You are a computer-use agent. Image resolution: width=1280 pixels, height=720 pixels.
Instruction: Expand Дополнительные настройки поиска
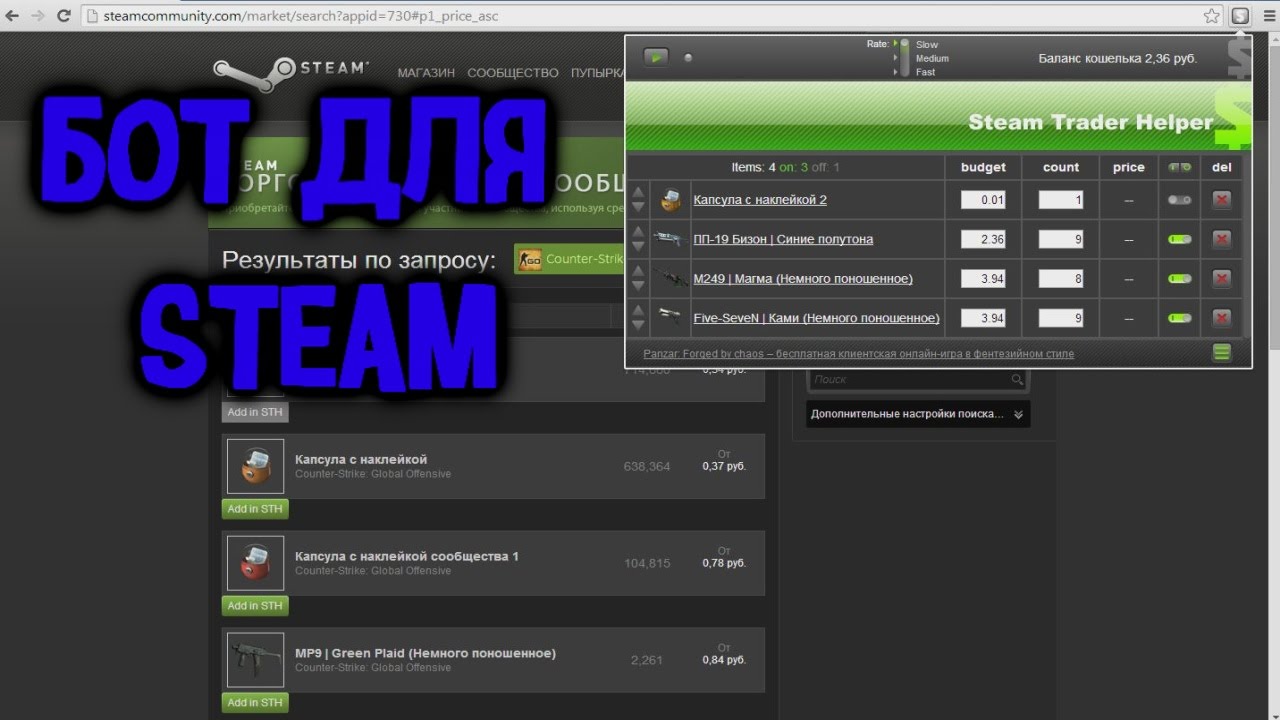(917, 414)
